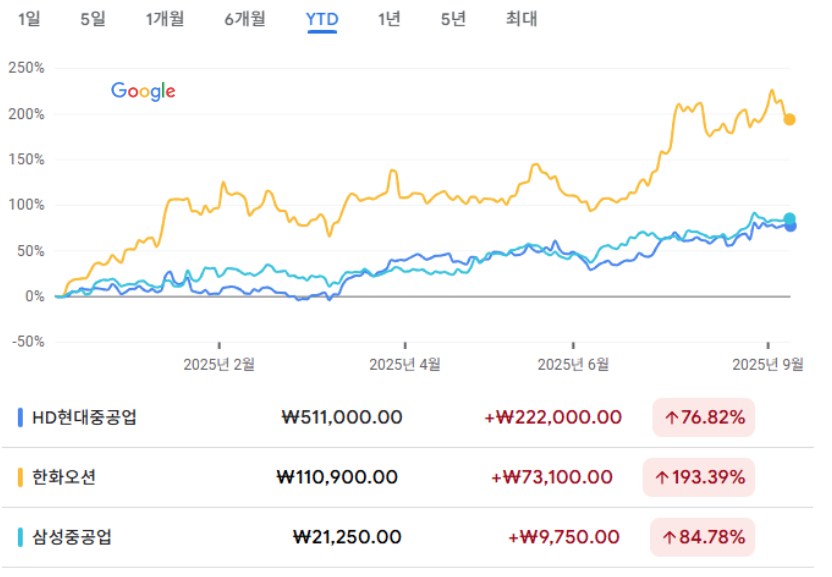The height and width of the screenshot is (577, 832).
Task: Click the blue HD현대중공업 endpoint dot
Action: (x=791, y=227)
